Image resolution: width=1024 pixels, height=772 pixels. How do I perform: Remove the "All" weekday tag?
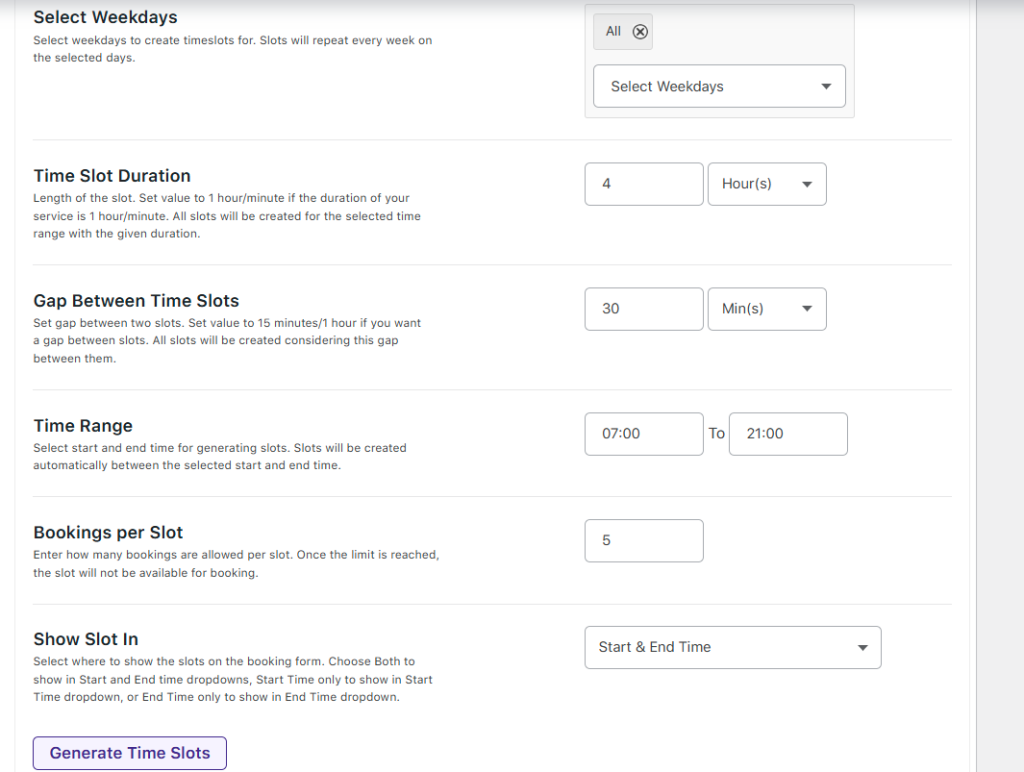[x=641, y=32]
